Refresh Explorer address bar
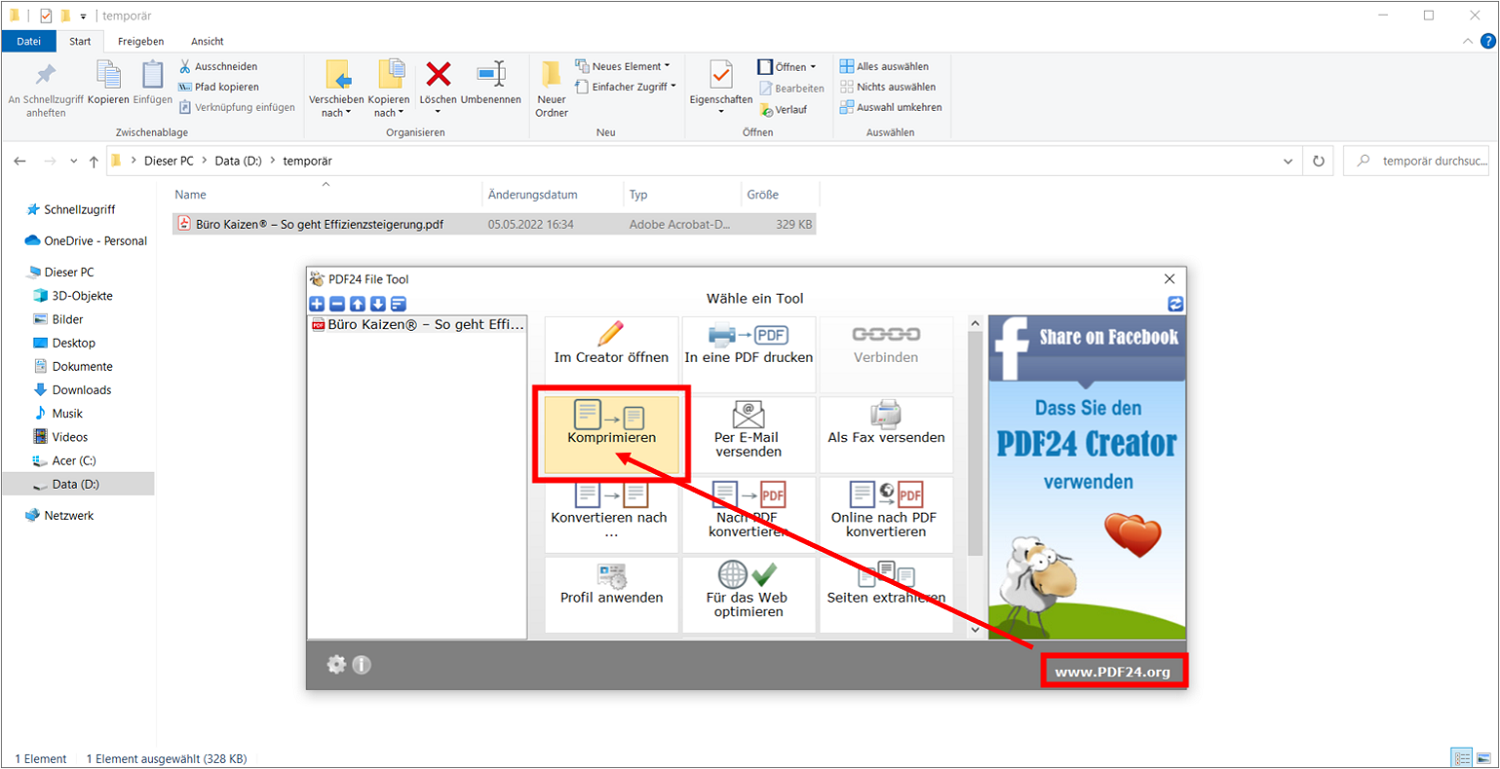 (x=1318, y=160)
